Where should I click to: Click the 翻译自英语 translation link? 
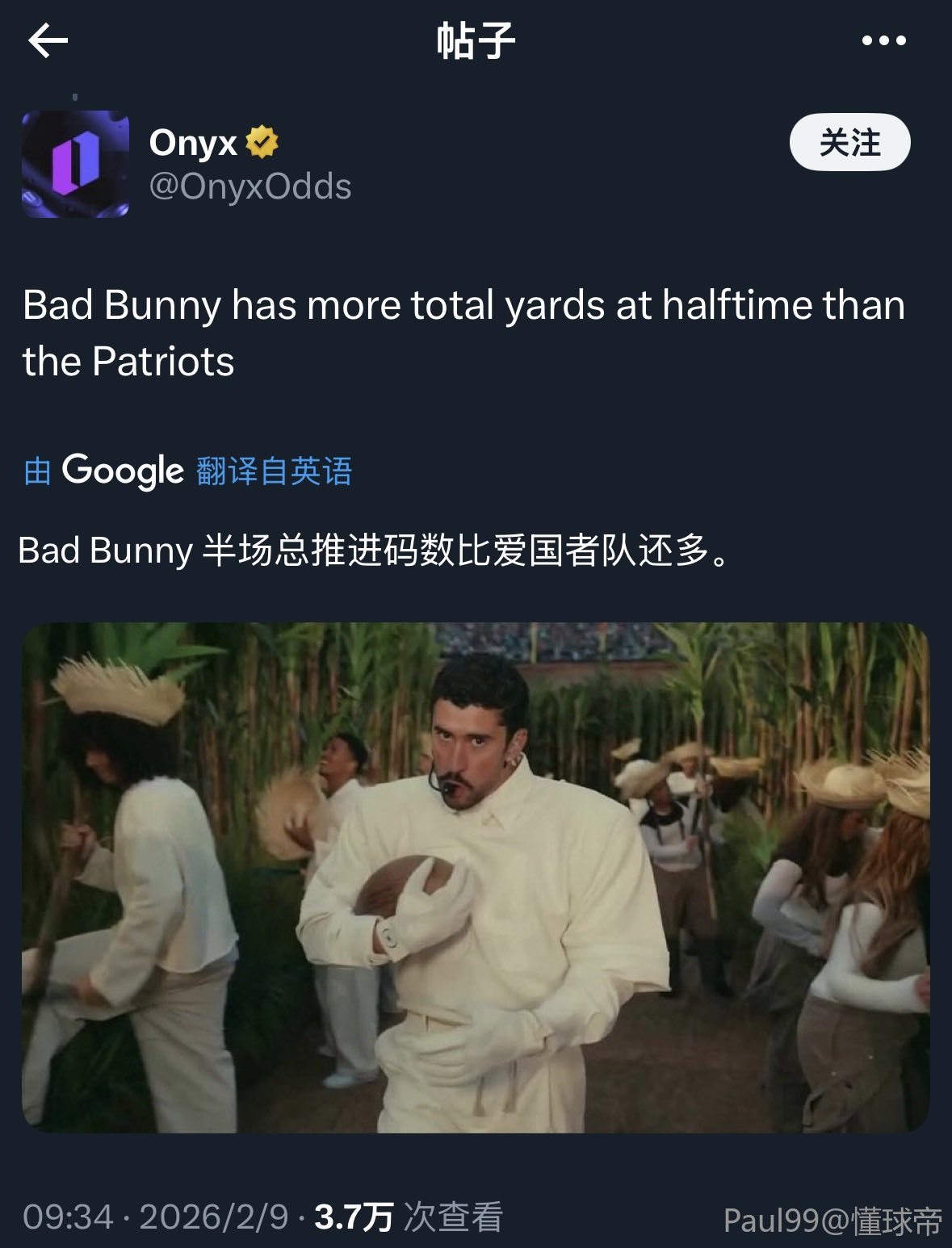coord(275,471)
